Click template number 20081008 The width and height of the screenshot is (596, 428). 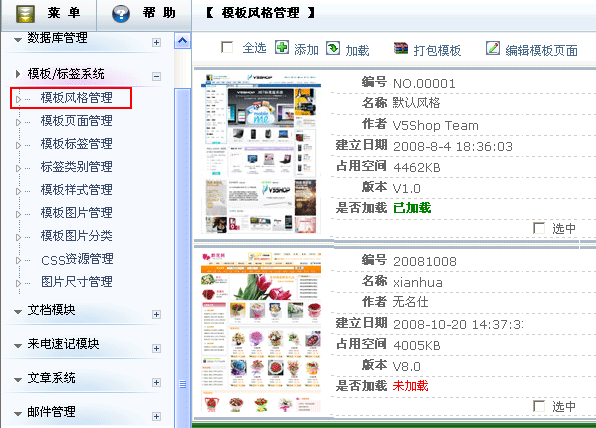pos(425,262)
